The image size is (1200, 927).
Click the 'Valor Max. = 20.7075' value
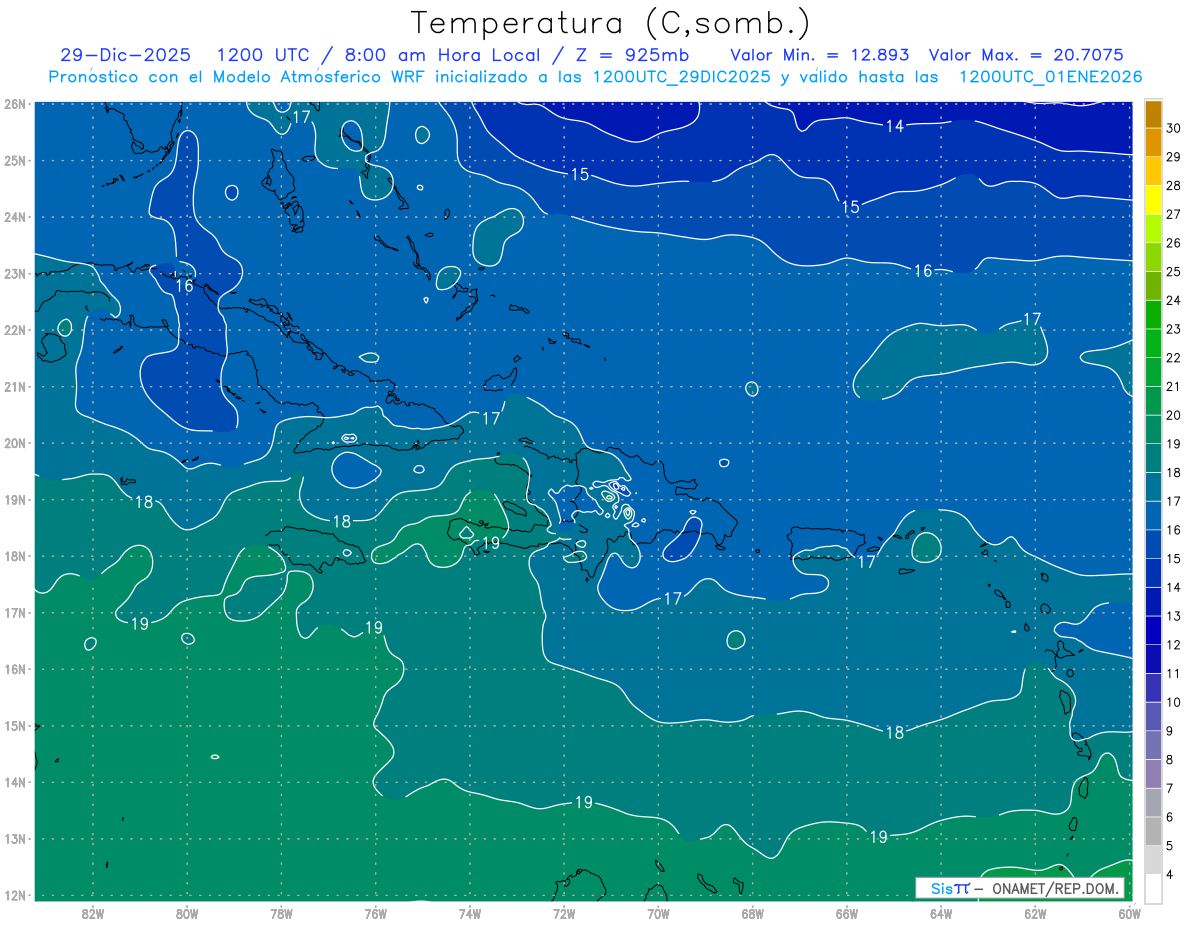(x=1026, y=55)
